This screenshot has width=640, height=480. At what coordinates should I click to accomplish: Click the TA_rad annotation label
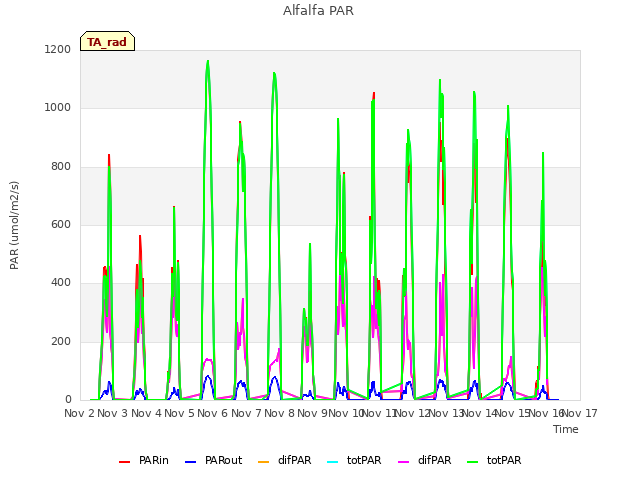point(107,42)
